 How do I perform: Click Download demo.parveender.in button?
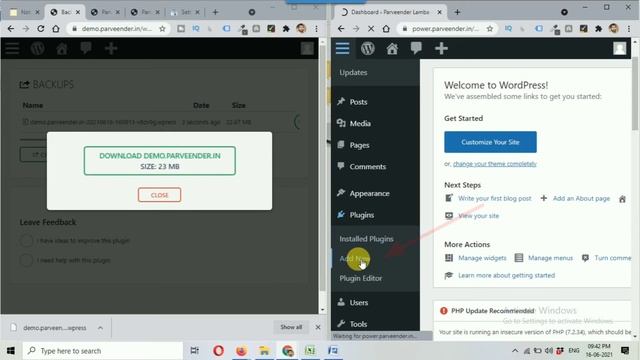[160, 161]
